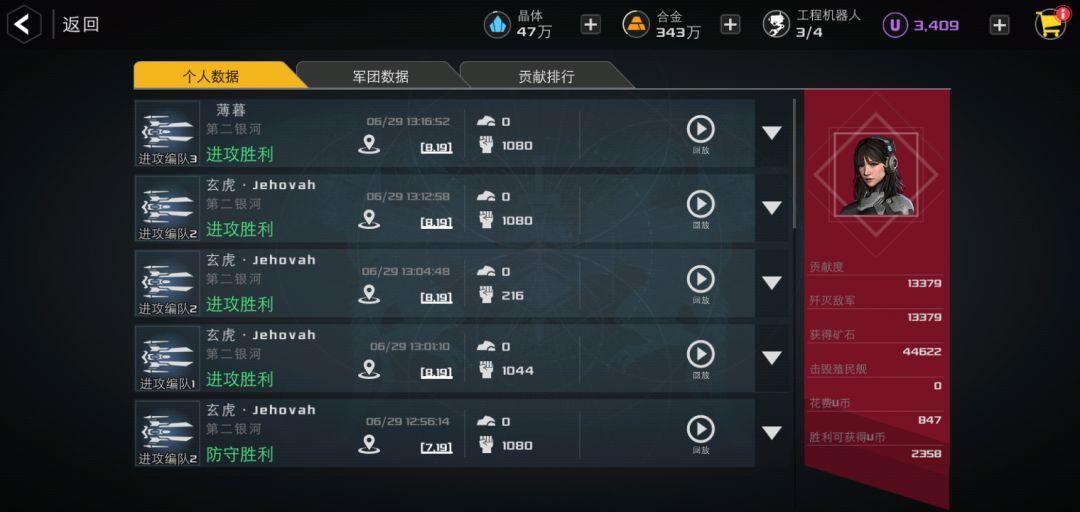Click the commander portrait avatar
Viewport: 1080px width, 512px height.
coord(876,175)
